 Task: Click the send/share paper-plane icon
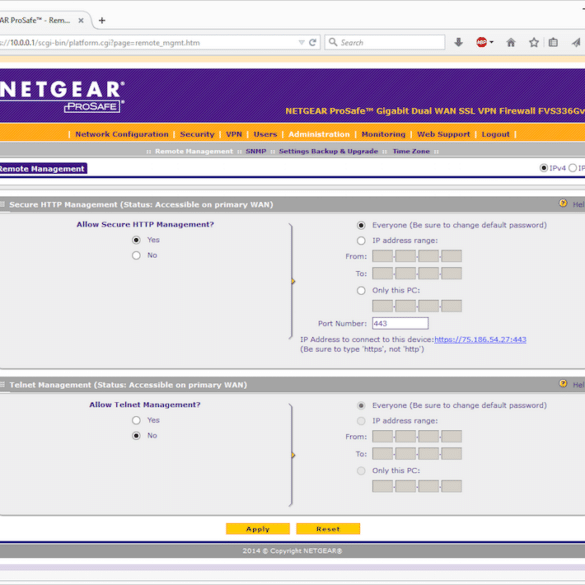576,43
